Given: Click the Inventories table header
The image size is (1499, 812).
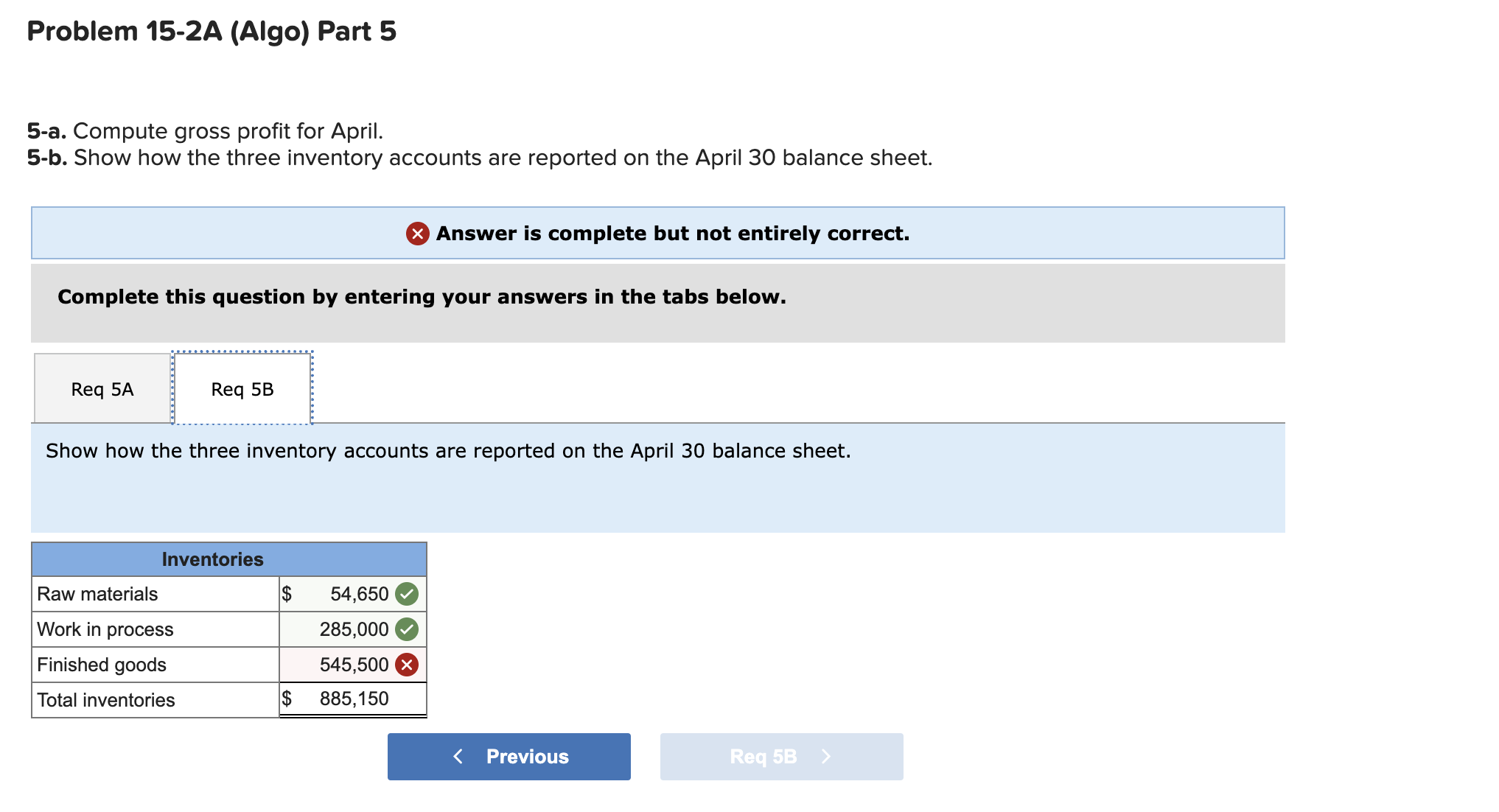Looking at the screenshot, I should pyautogui.click(x=212, y=559).
